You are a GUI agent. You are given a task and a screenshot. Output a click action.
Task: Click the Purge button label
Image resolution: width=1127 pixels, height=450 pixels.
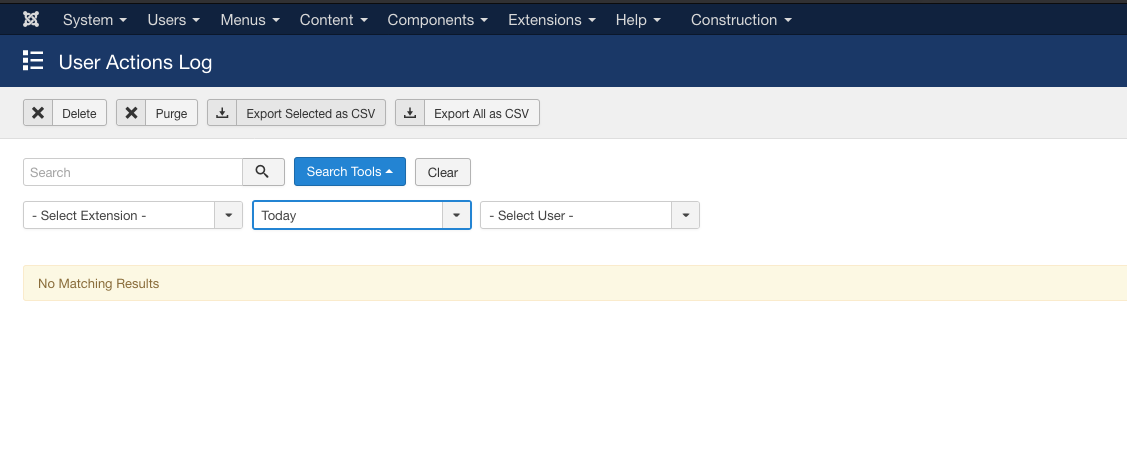[x=171, y=114]
